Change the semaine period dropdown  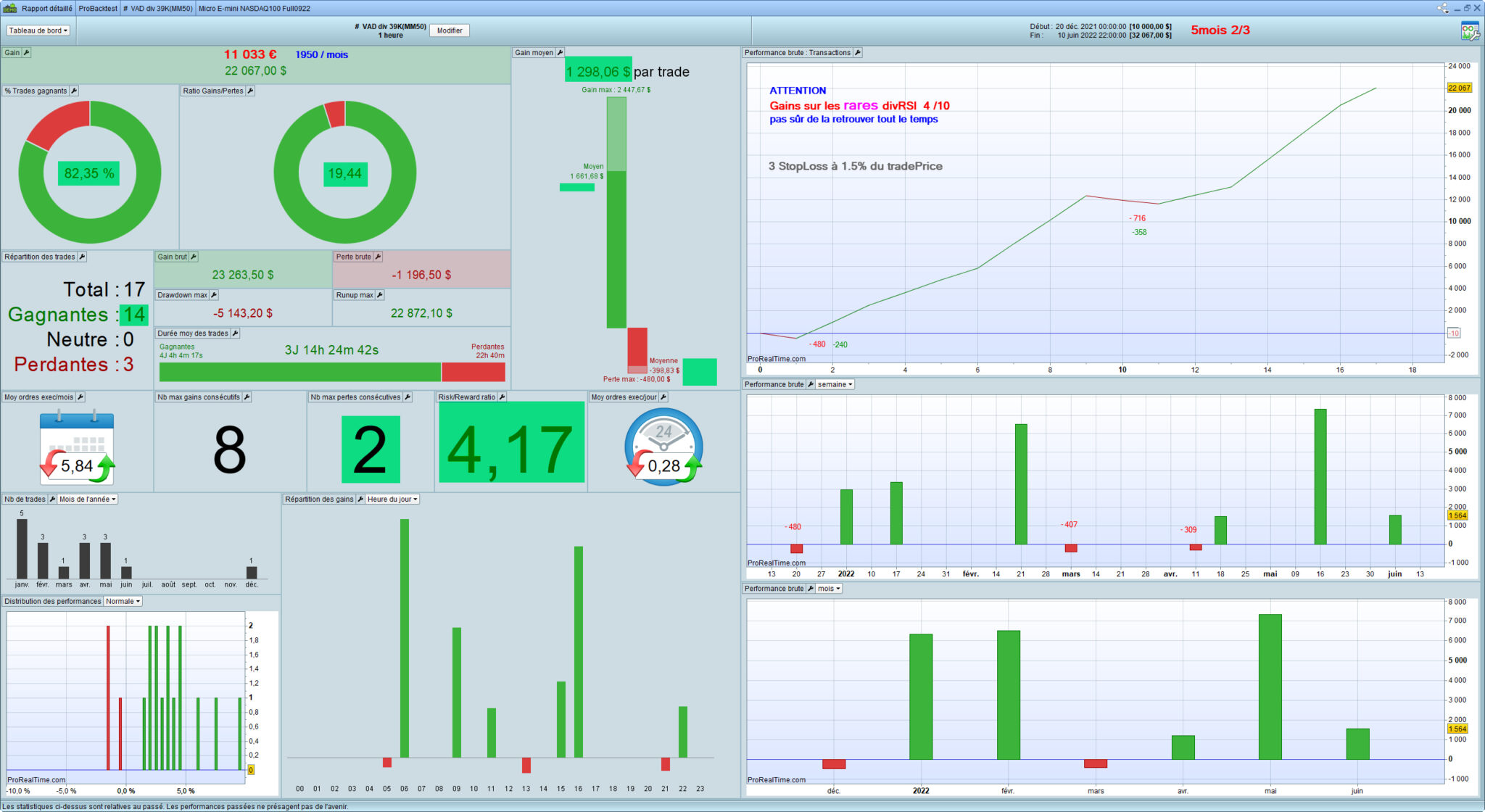(x=835, y=384)
